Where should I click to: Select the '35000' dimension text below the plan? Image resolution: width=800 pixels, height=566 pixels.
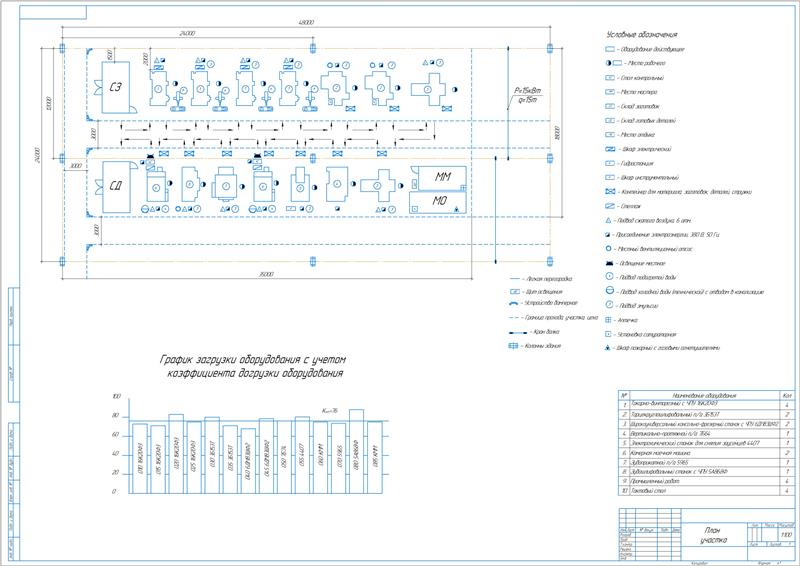tap(266, 275)
